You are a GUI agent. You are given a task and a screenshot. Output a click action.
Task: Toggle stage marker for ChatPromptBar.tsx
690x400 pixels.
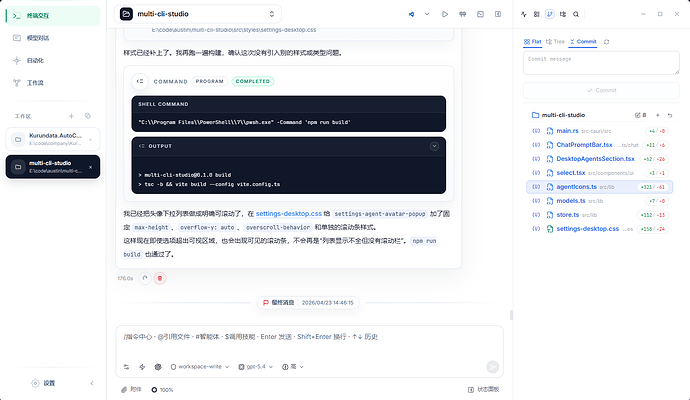[x=536, y=145]
